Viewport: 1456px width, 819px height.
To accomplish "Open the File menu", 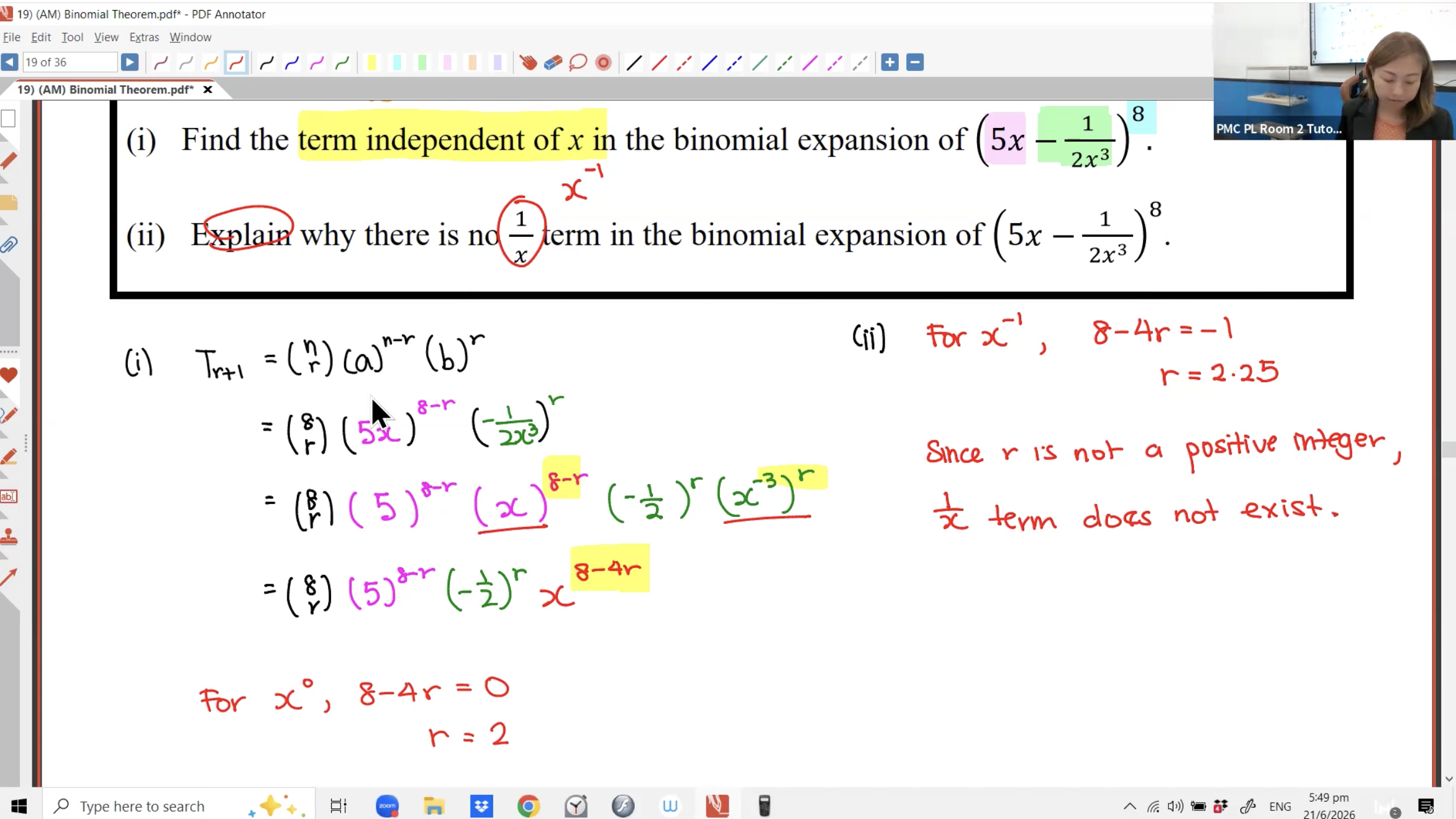I will pos(12,37).
